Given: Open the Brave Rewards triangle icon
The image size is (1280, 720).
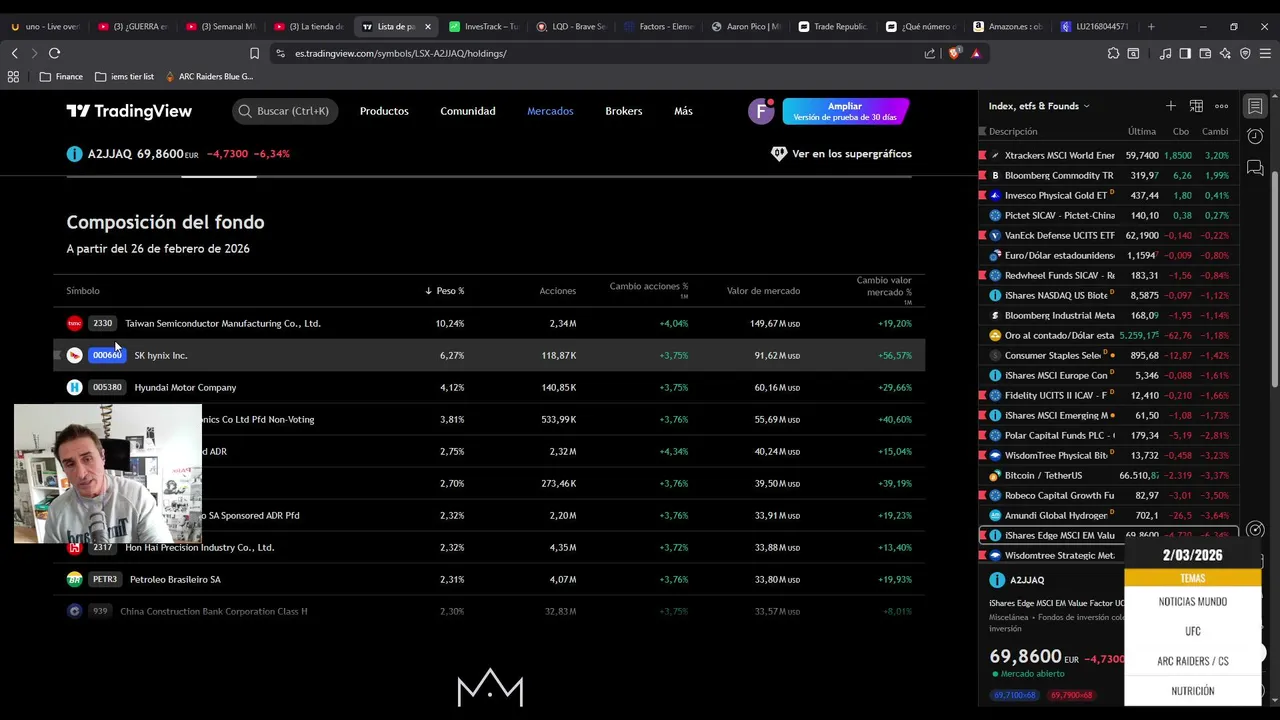Looking at the screenshot, I should pyautogui.click(x=976, y=53).
